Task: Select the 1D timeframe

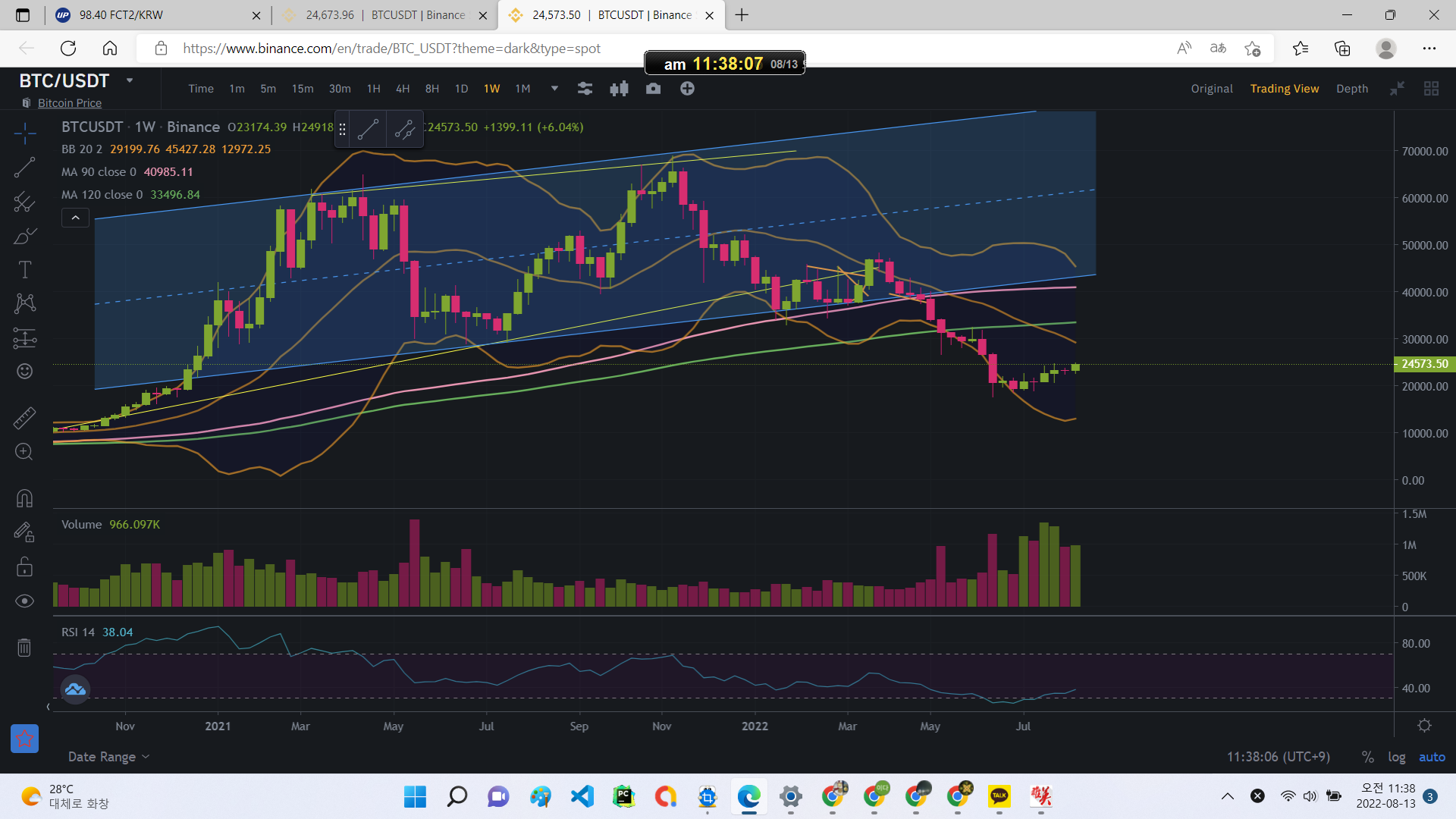Action: click(x=461, y=89)
